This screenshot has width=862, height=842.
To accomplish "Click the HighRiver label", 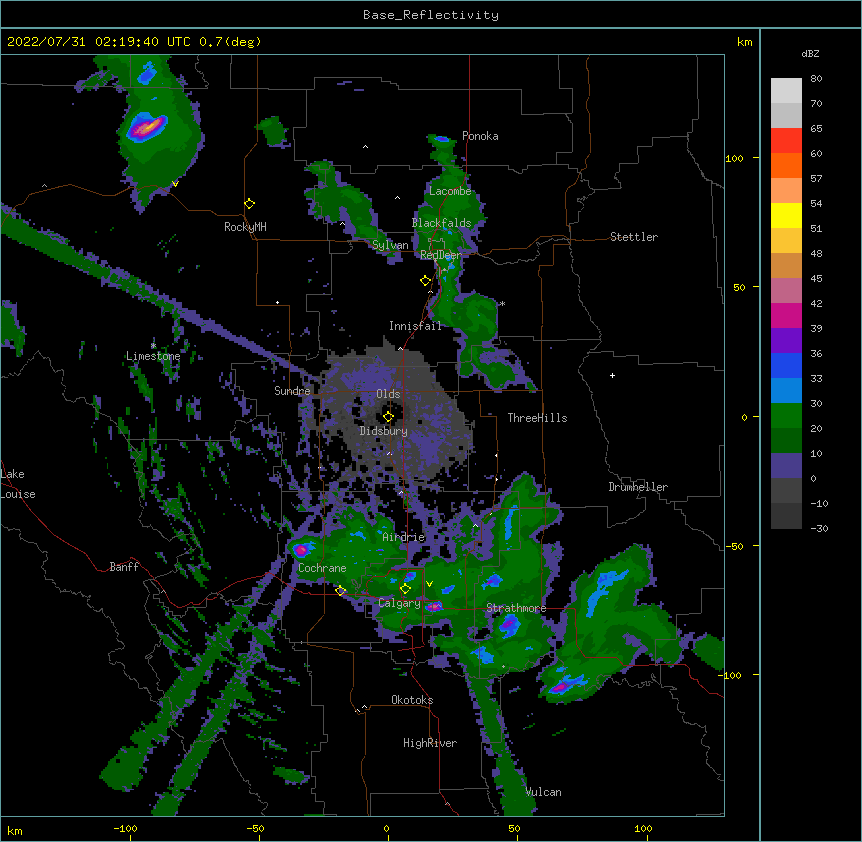I will tap(430, 743).
